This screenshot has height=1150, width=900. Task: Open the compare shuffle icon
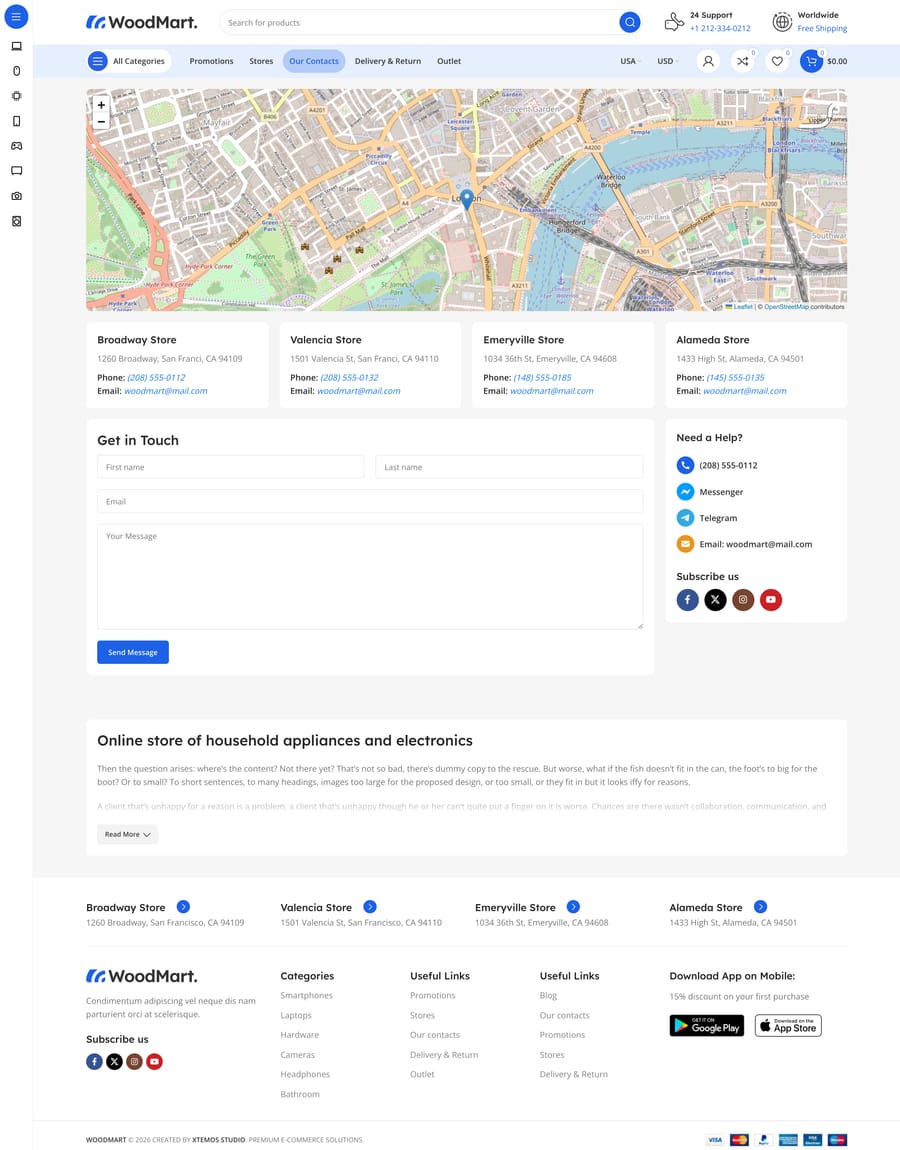[742, 61]
